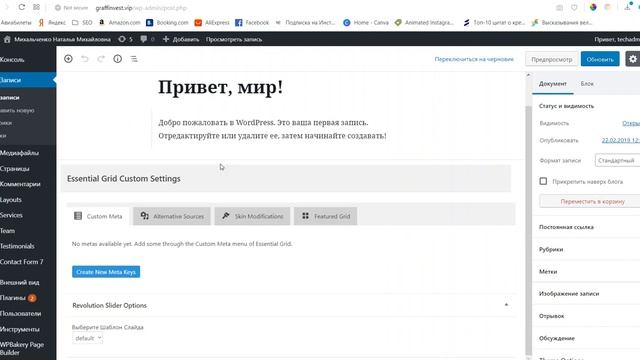Screen dimensions: 640x360
Task: Open block navigation list icon
Action: coord(134,59)
